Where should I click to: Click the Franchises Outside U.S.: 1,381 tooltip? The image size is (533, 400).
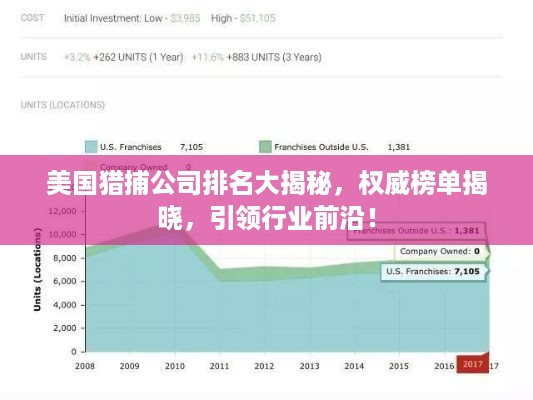coord(416,231)
